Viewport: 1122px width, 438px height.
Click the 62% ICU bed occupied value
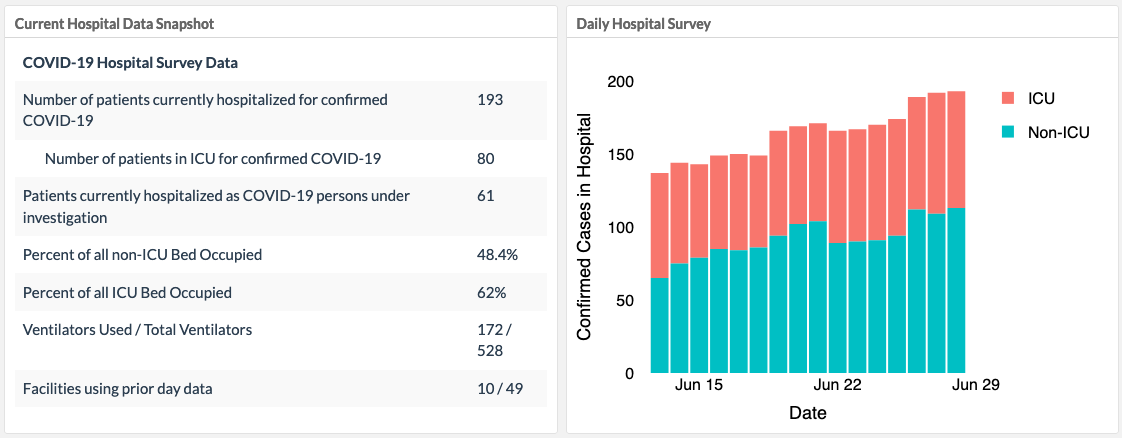click(491, 293)
